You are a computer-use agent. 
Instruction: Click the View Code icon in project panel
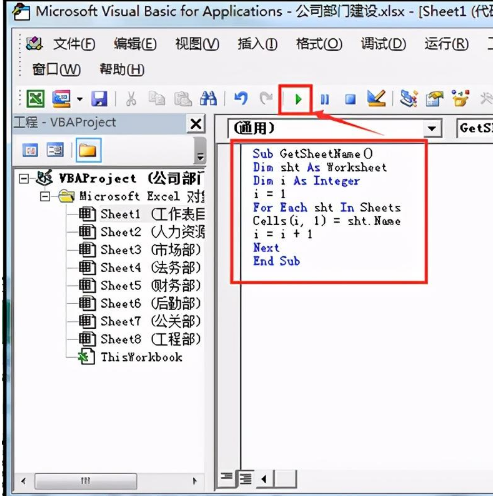click(30, 150)
